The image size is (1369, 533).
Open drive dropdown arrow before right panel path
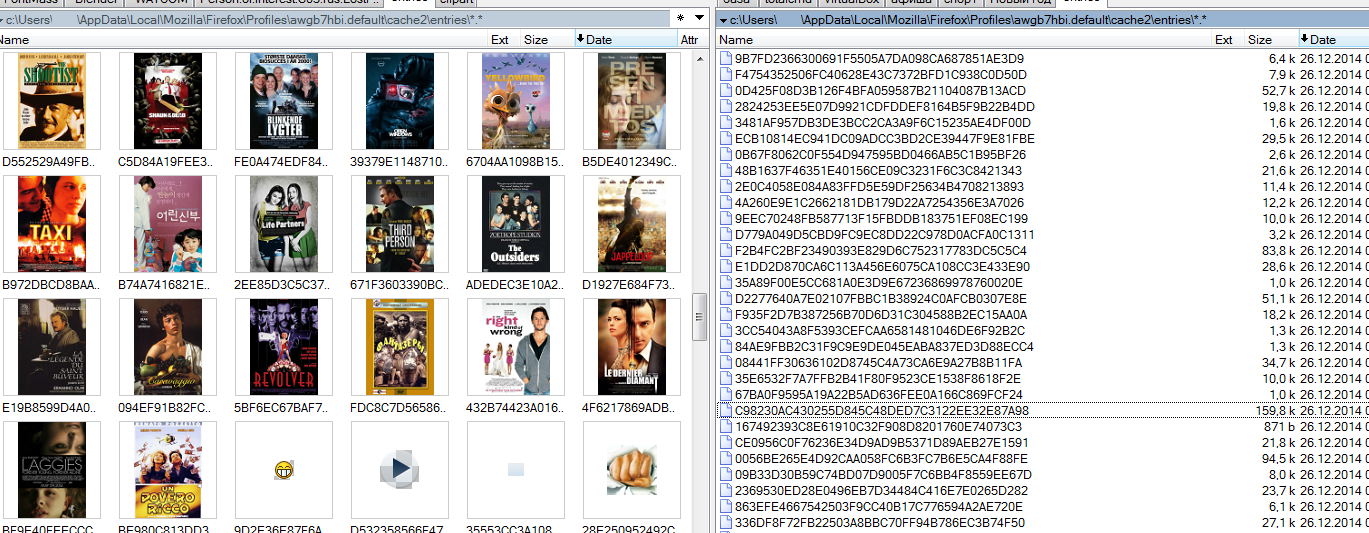(724, 19)
